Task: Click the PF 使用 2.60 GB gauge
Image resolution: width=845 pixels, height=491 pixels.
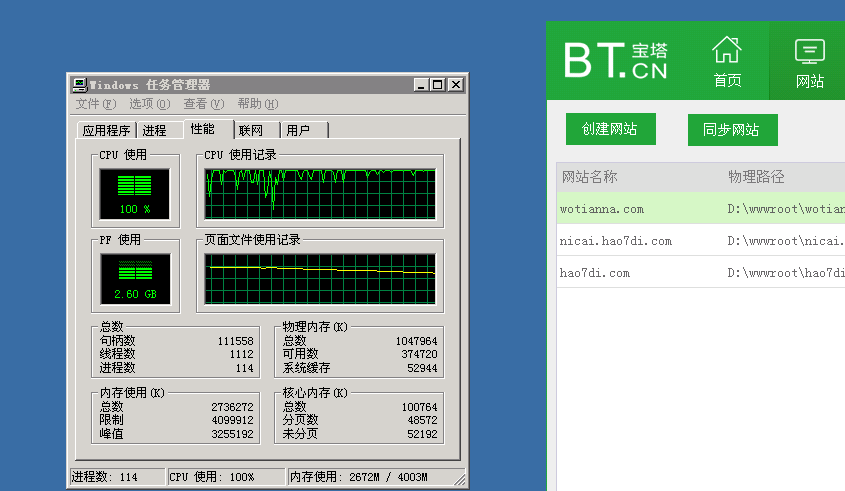Action: (135, 279)
